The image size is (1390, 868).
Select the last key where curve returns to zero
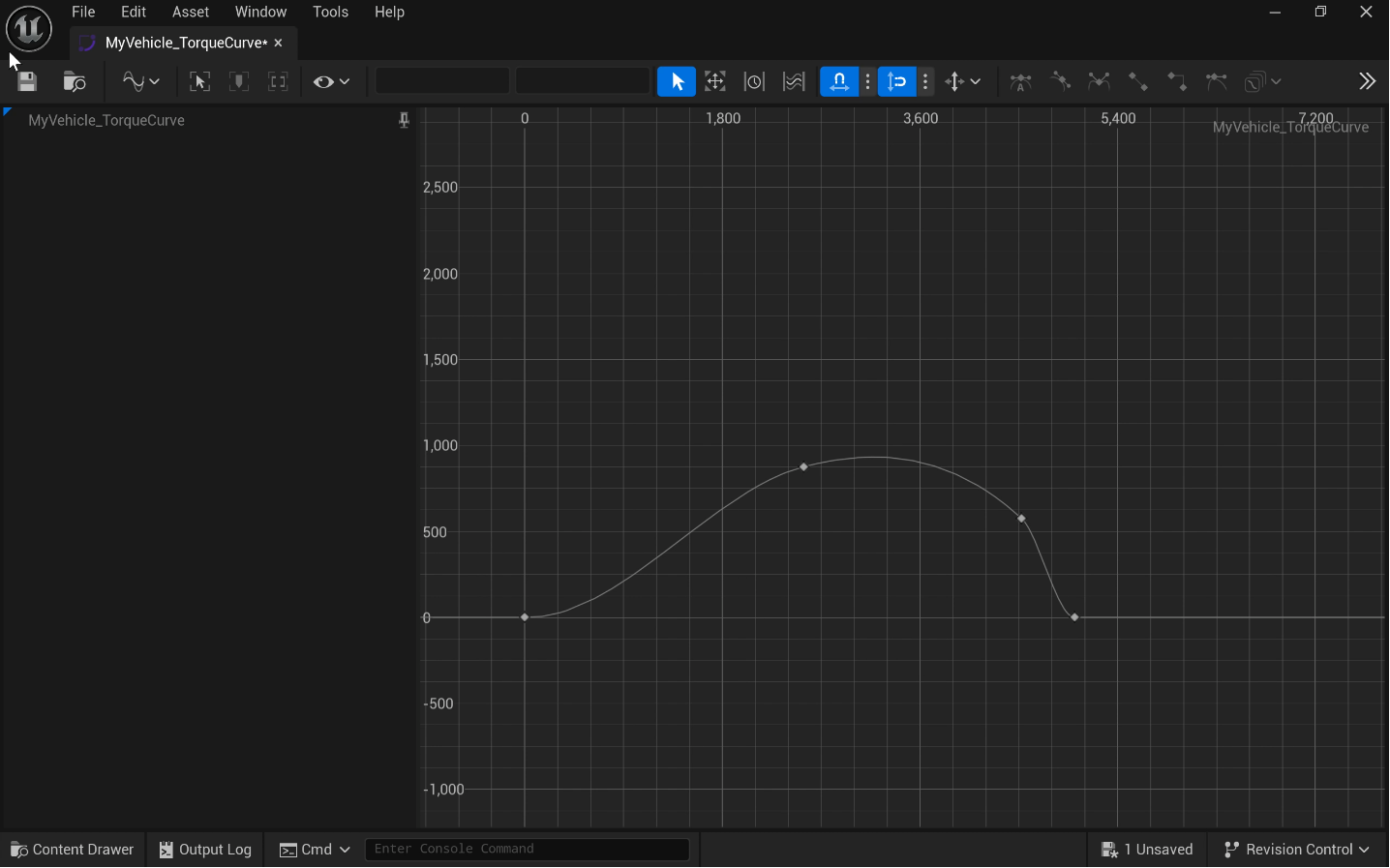point(1074,617)
